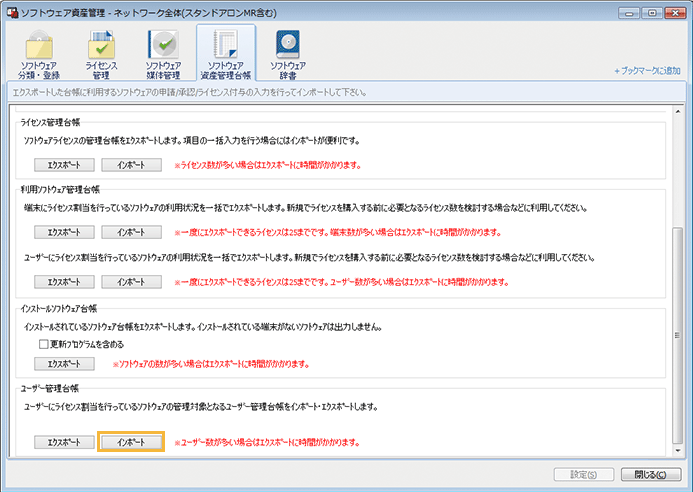Open the ライセンス管理 icon
The height and width of the screenshot is (492, 693).
pyautogui.click(x=101, y=54)
